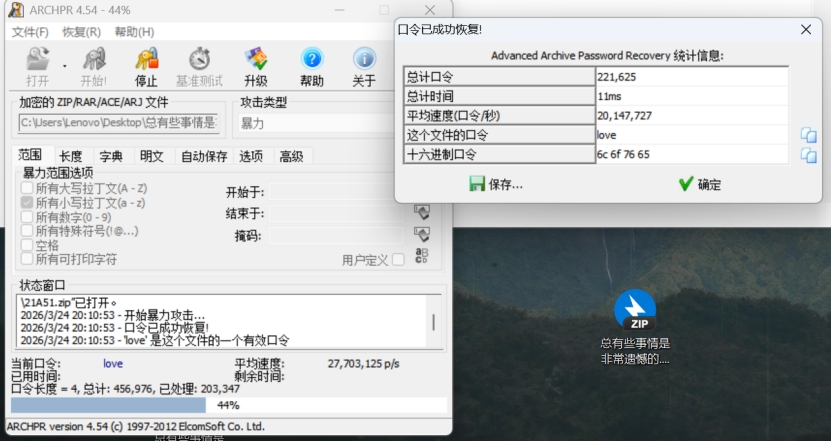Open dropdown arrow next to 打开
Screen dimensions: 831x442
[x=65, y=66]
